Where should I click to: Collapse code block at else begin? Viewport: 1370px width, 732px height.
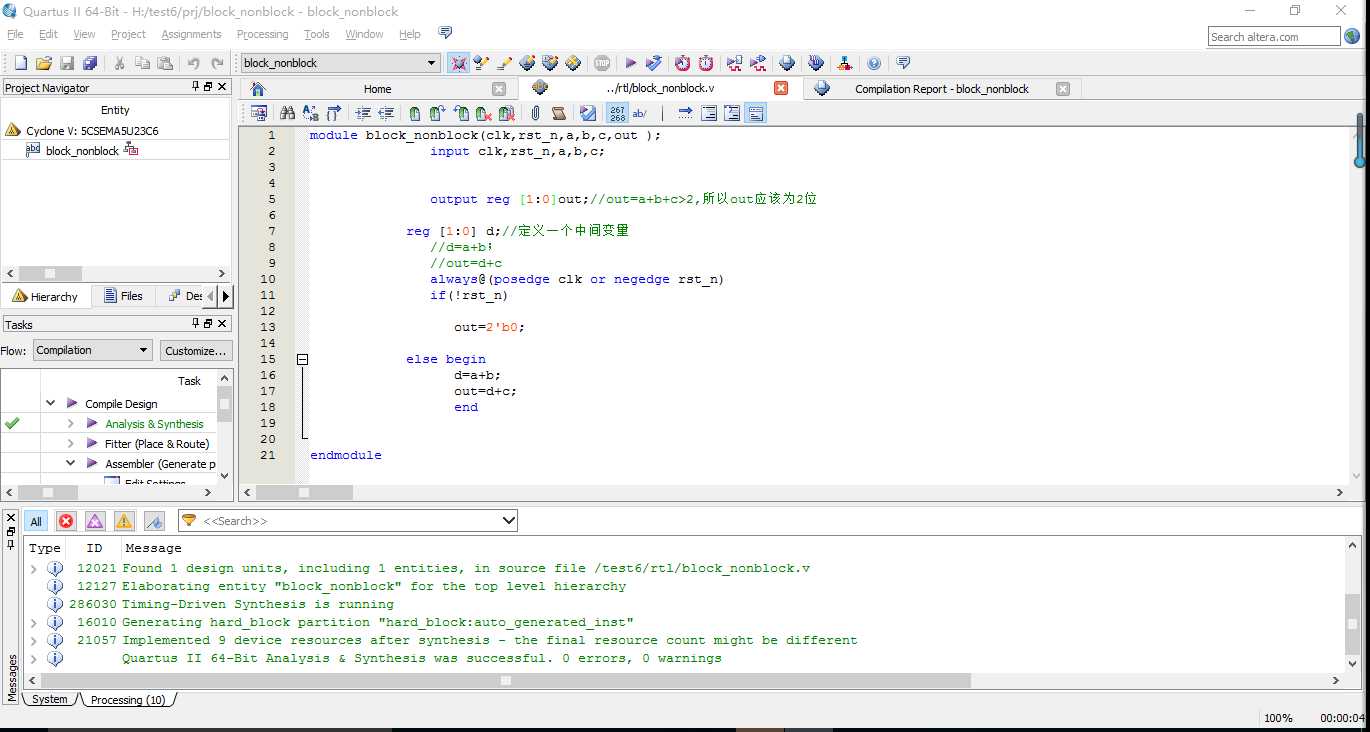302,359
